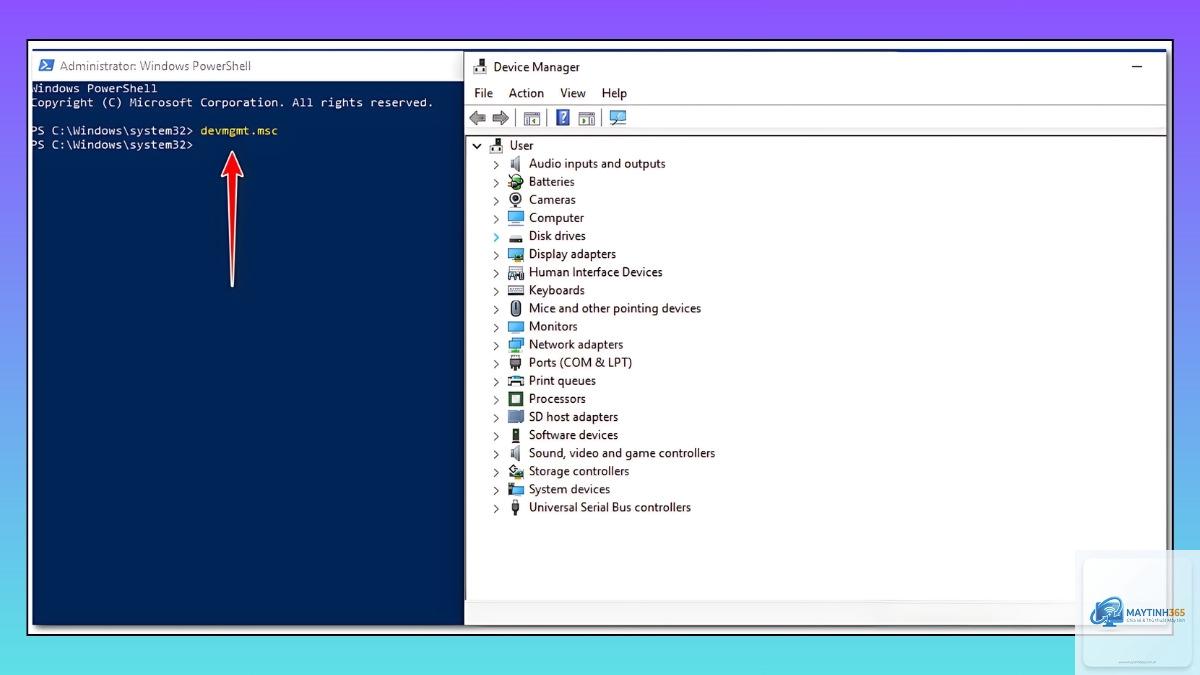
Task: Select the Ports (COM & LPT) label
Action: 580,363
